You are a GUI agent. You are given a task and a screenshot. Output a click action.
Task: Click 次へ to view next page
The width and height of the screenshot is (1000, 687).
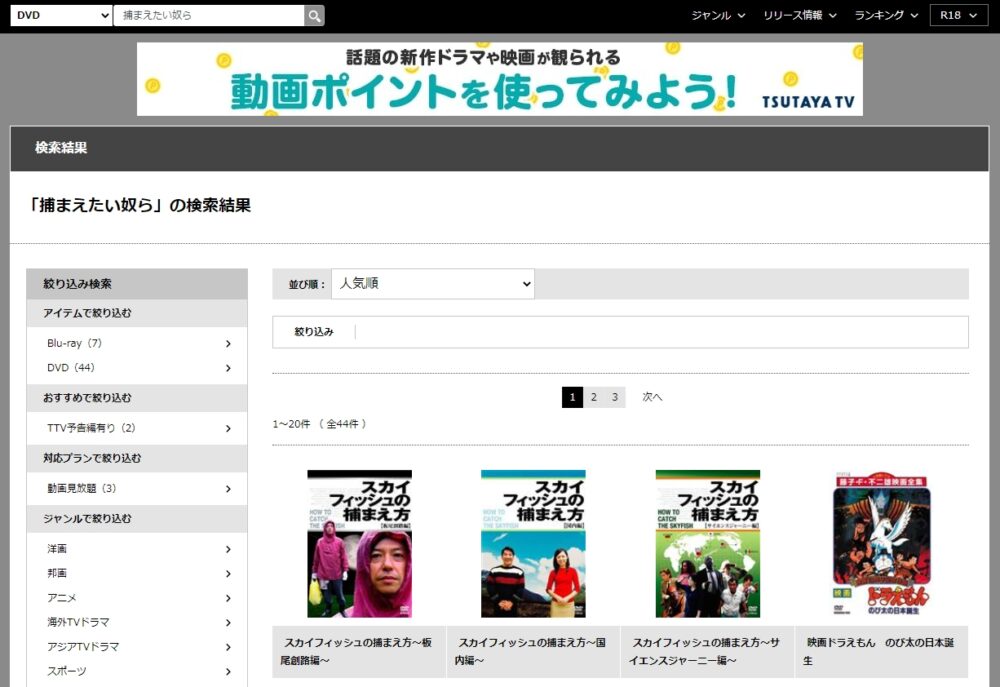coord(652,397)
